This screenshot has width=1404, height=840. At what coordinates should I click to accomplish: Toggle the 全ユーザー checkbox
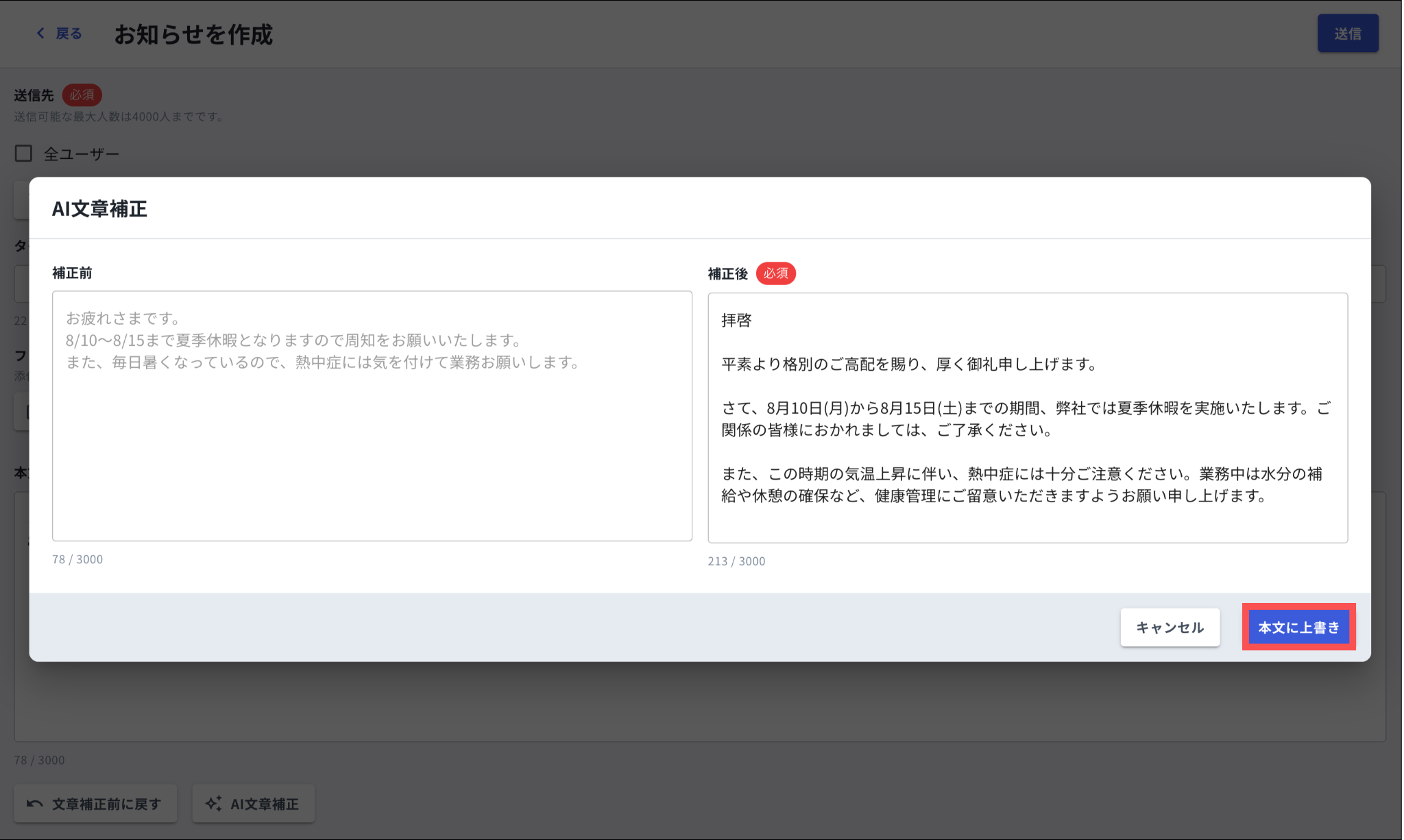24,153
